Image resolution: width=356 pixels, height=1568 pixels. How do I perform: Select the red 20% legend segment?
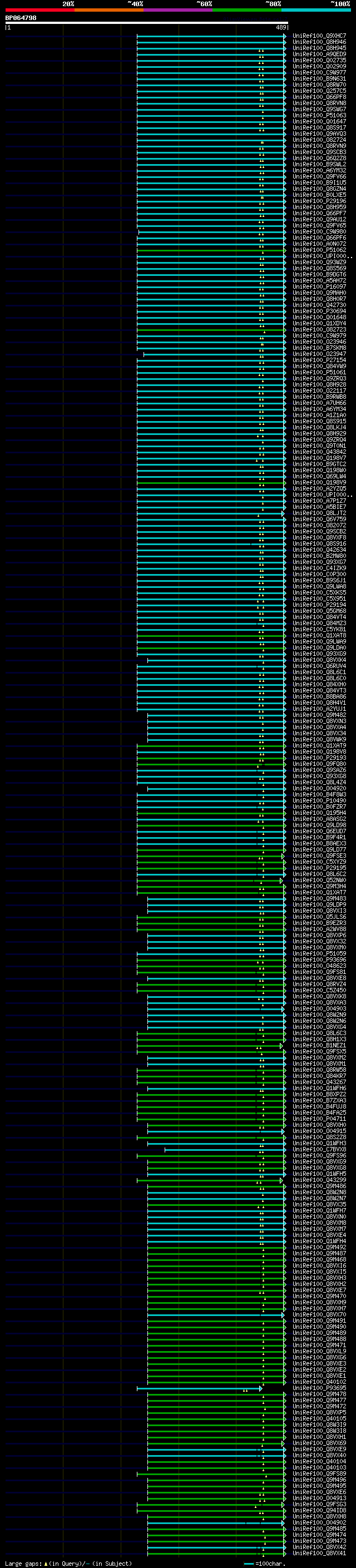pos(39,10)
